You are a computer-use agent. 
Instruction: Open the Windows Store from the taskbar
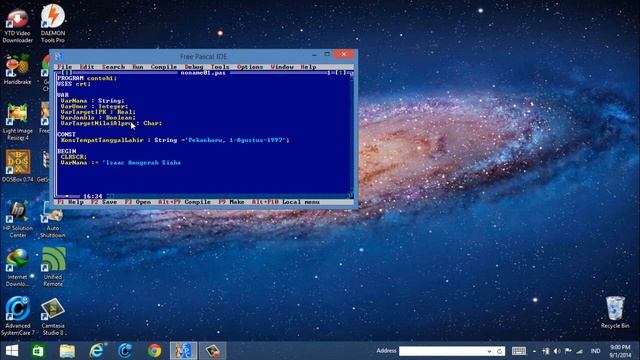click(x=38, y=351)
